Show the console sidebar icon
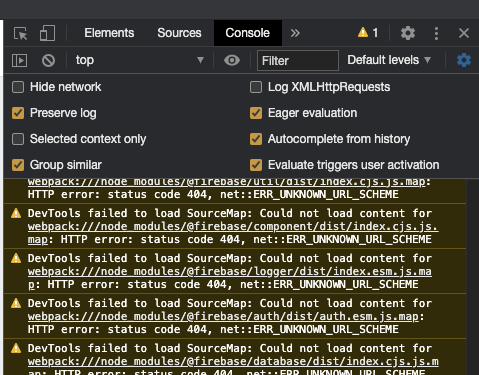Viewport: 479px width, 375px height. click(20, 60)
